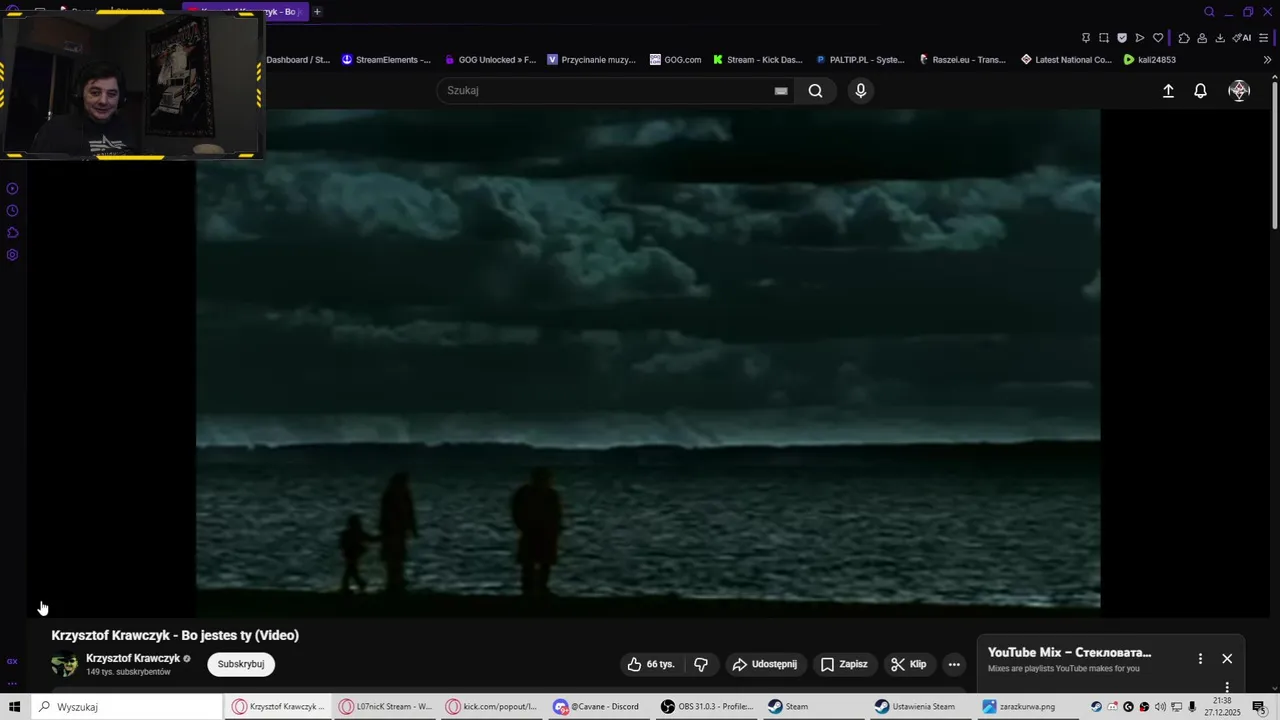Open the browser AI assistant icon
Screen dimensions: 1280x720
point(1242,38)
